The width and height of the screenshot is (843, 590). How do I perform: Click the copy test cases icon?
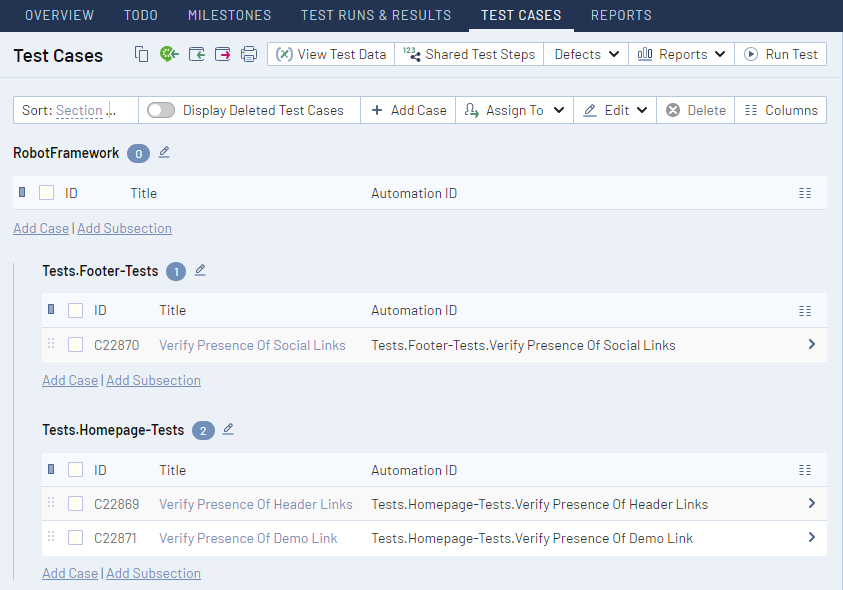142,54
